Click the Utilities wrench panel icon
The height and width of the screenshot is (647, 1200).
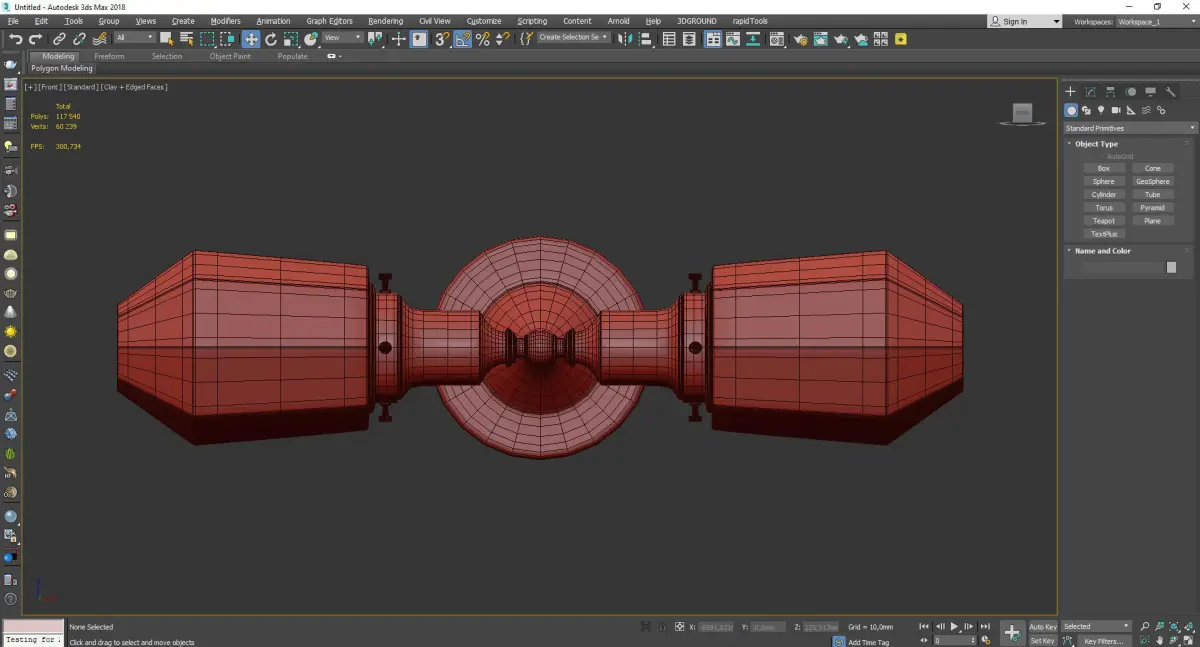(1170, 92)
